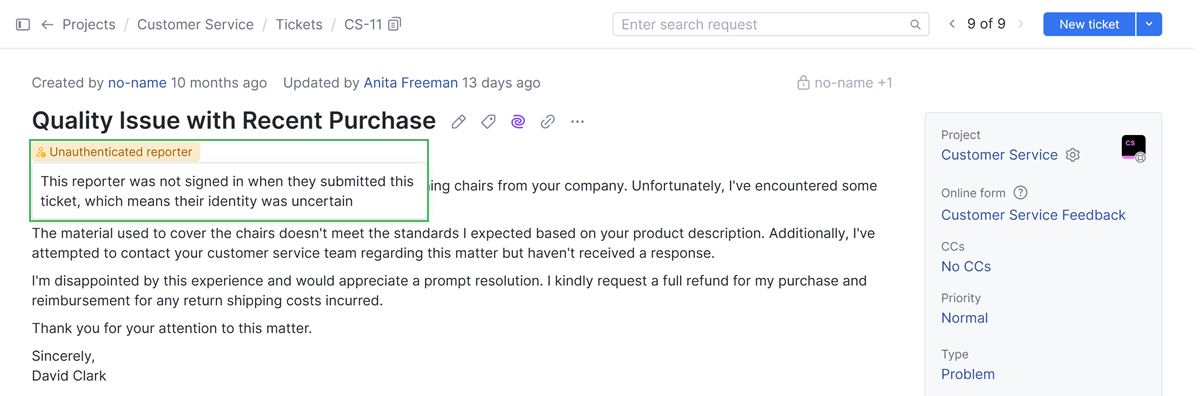Viewport: 1201px width, 396px height.
Task: Open the purple AI assistant swirl icon
Action: [x=518, y=122]
